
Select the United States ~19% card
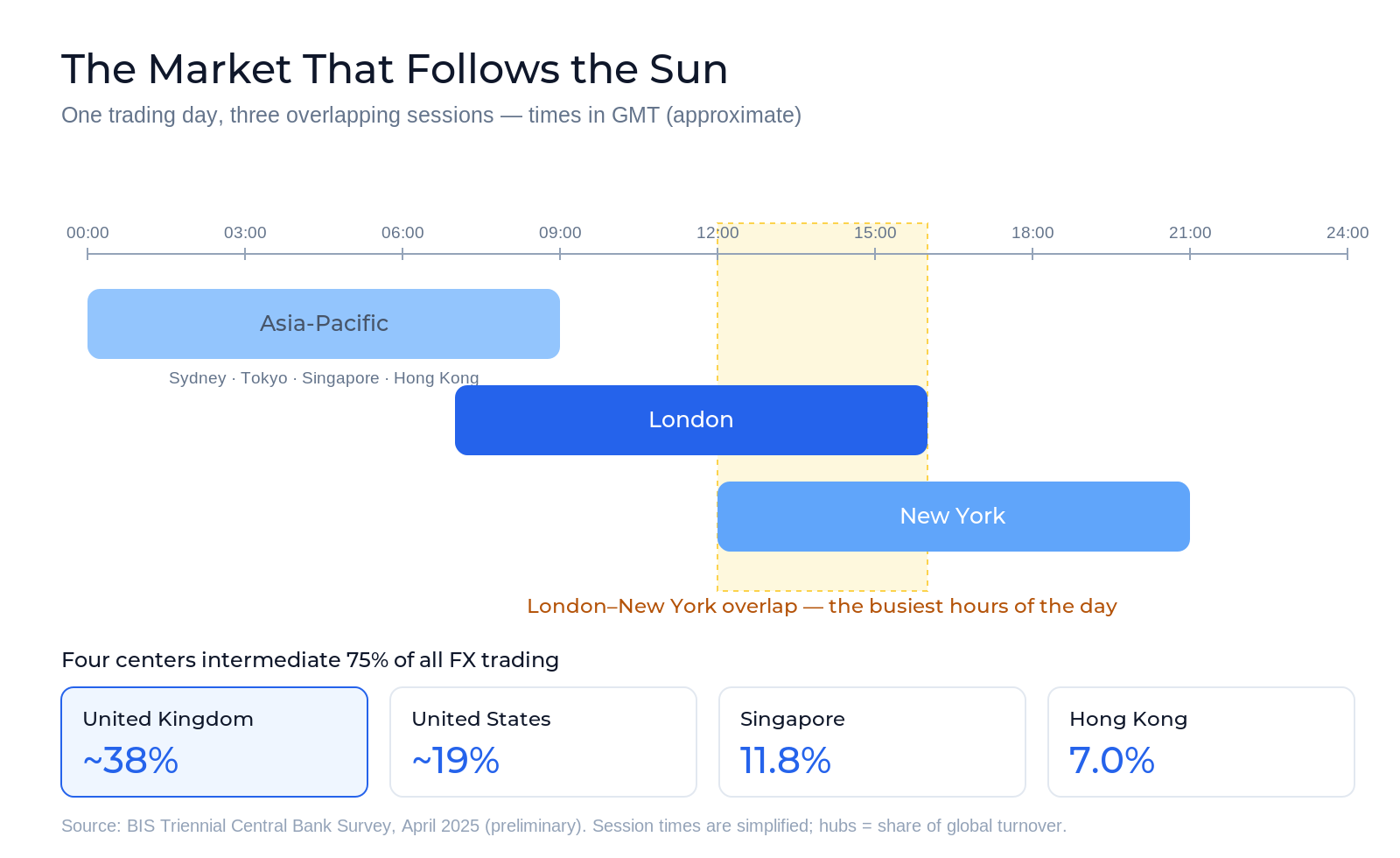[543, 742]
